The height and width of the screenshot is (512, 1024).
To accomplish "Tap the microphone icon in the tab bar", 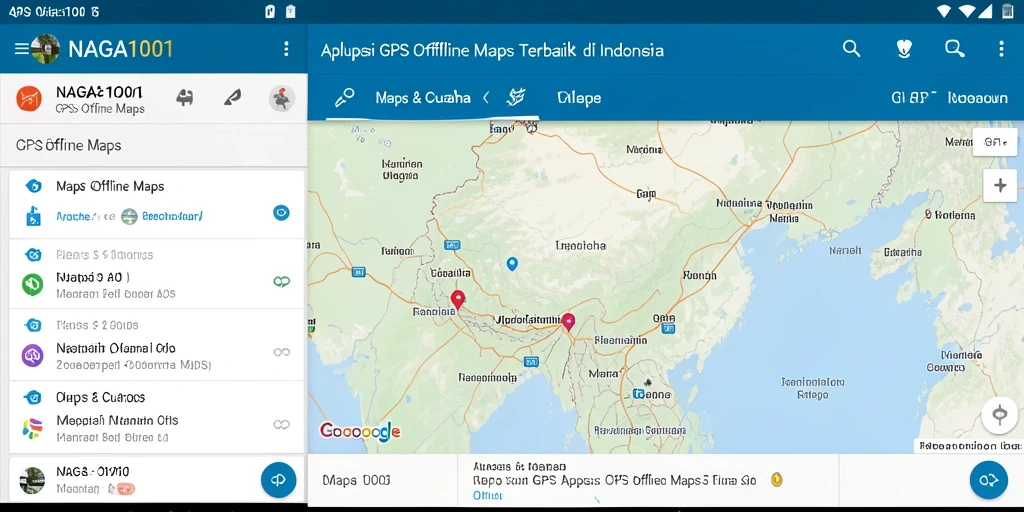I will click(344, 98).
